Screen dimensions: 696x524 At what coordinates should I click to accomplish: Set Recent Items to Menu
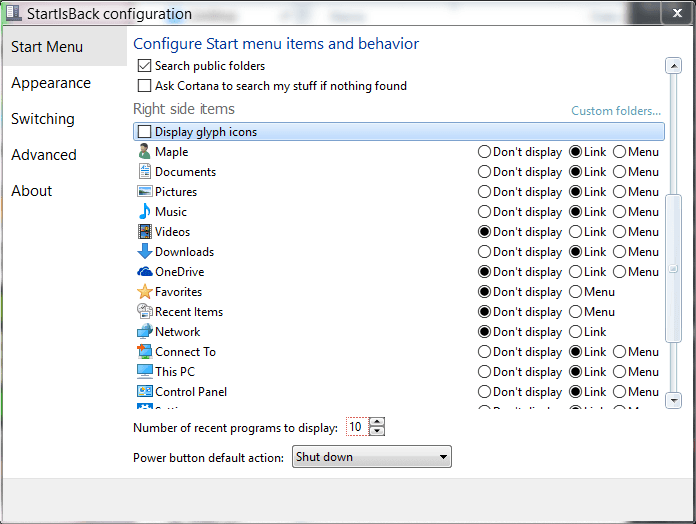(575, 311)
